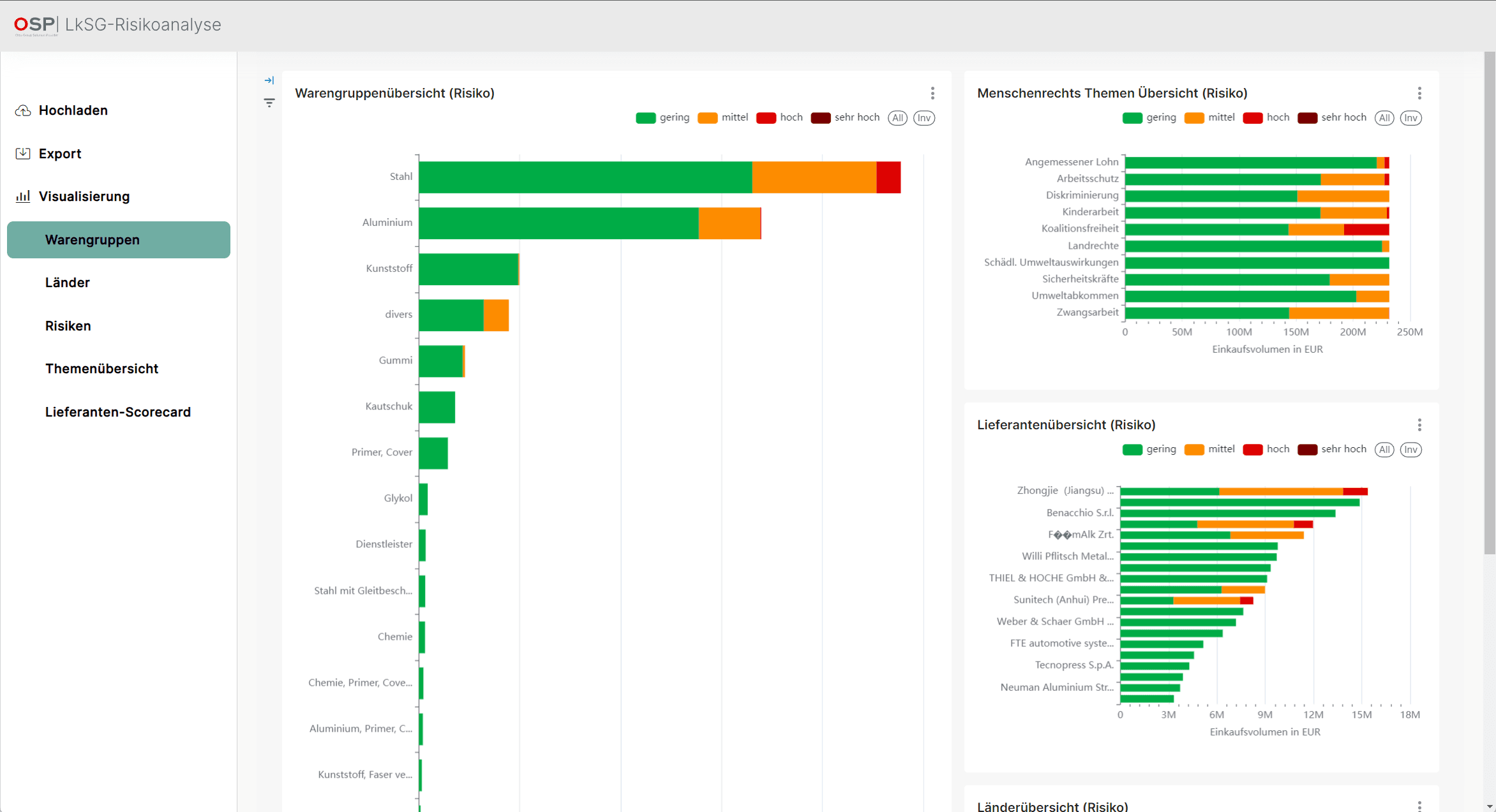The height and width of the screenshot is (812, 1496).
Task: Click red segment of Stahl bar
Action: coord(888,177)
